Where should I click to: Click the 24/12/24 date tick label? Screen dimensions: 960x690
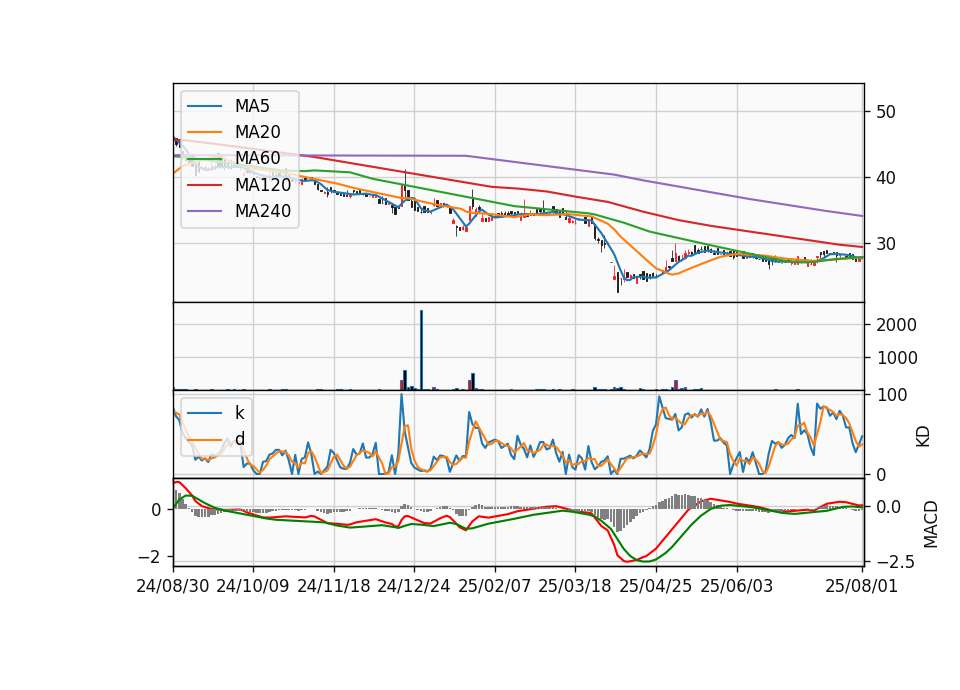[414, 586]
